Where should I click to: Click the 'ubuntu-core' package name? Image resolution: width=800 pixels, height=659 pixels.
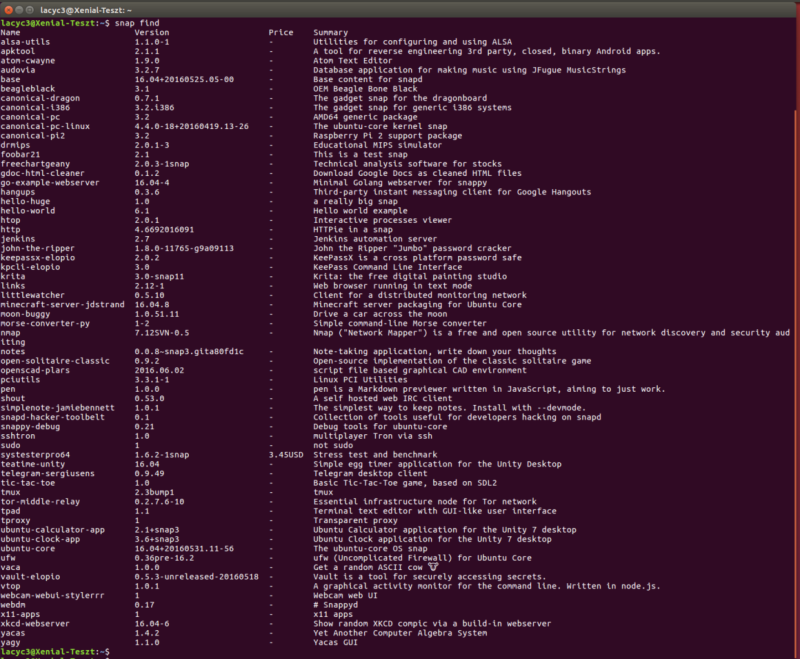pos(28,549)
